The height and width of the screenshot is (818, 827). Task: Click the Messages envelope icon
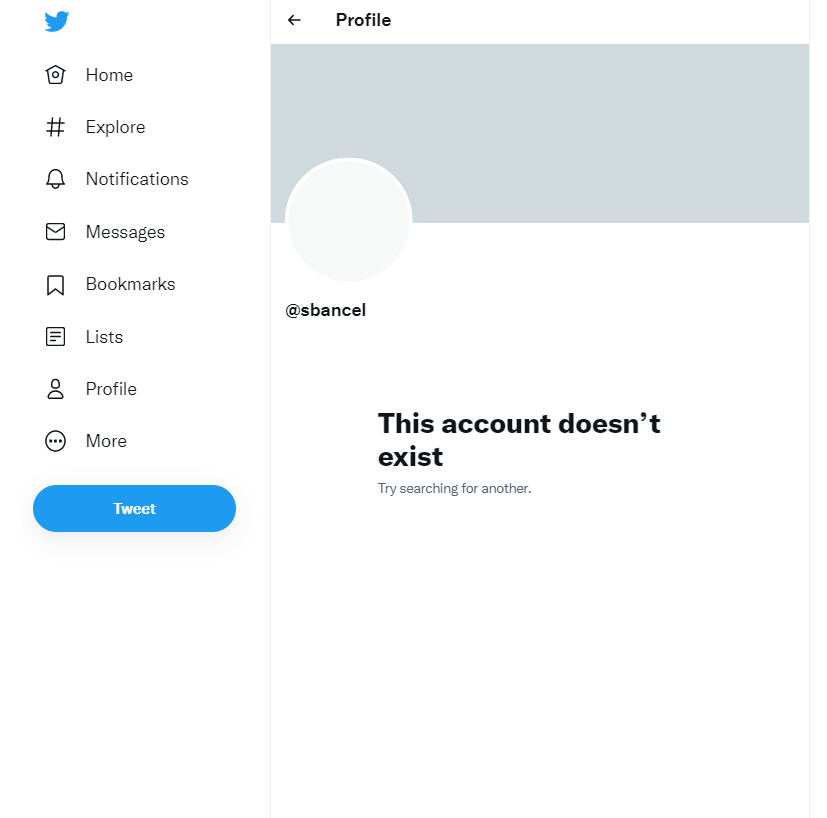coord(55,232)
